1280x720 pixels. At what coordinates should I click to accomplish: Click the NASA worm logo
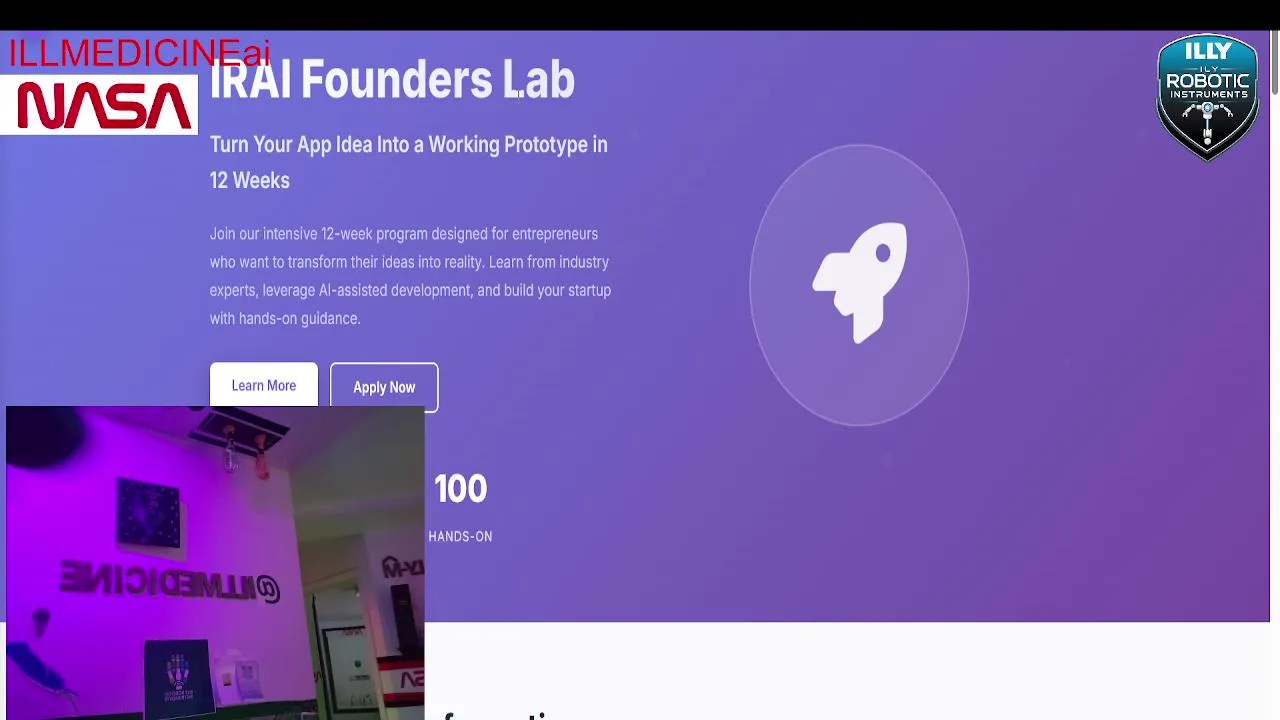coord(103,106)
